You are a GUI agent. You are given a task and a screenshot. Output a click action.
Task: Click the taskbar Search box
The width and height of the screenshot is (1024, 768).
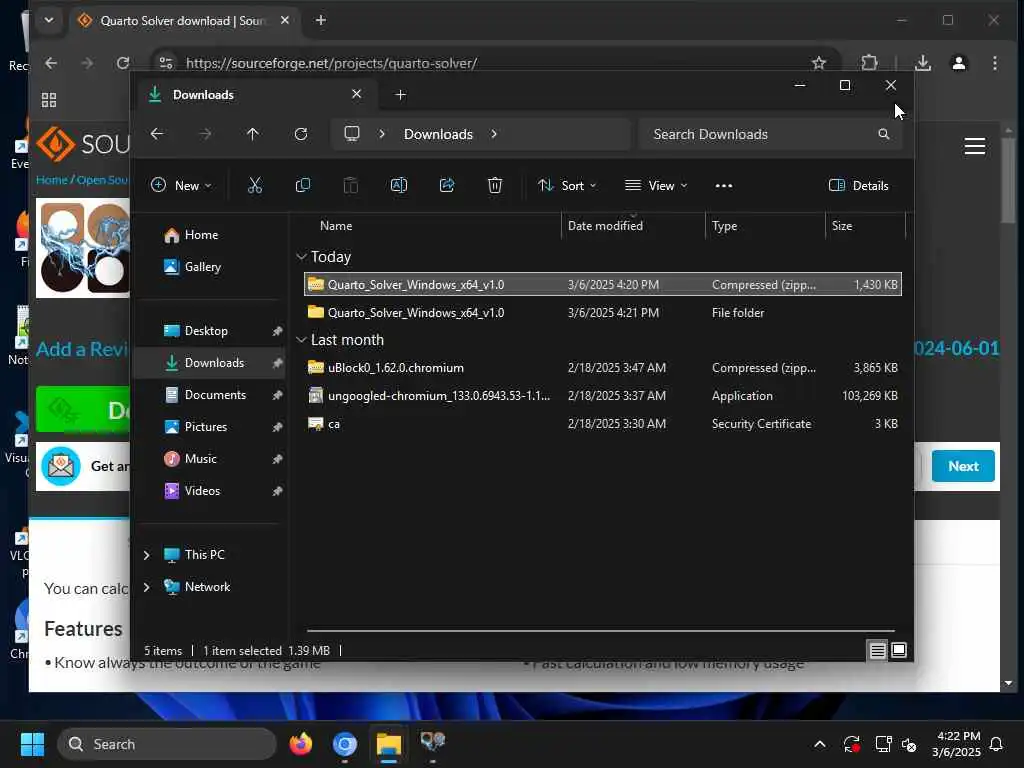click(x=167, y=744)
